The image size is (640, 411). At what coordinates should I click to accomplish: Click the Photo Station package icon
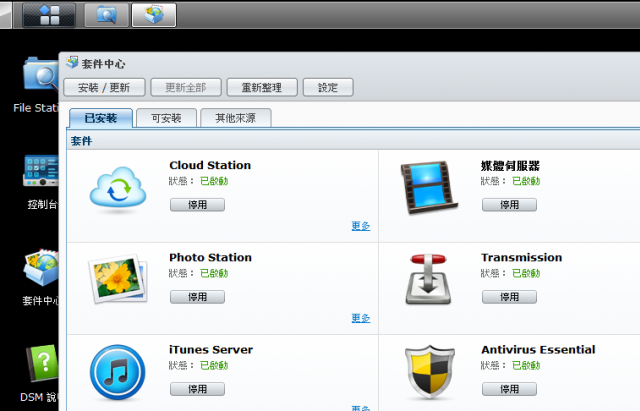(118, 279)
